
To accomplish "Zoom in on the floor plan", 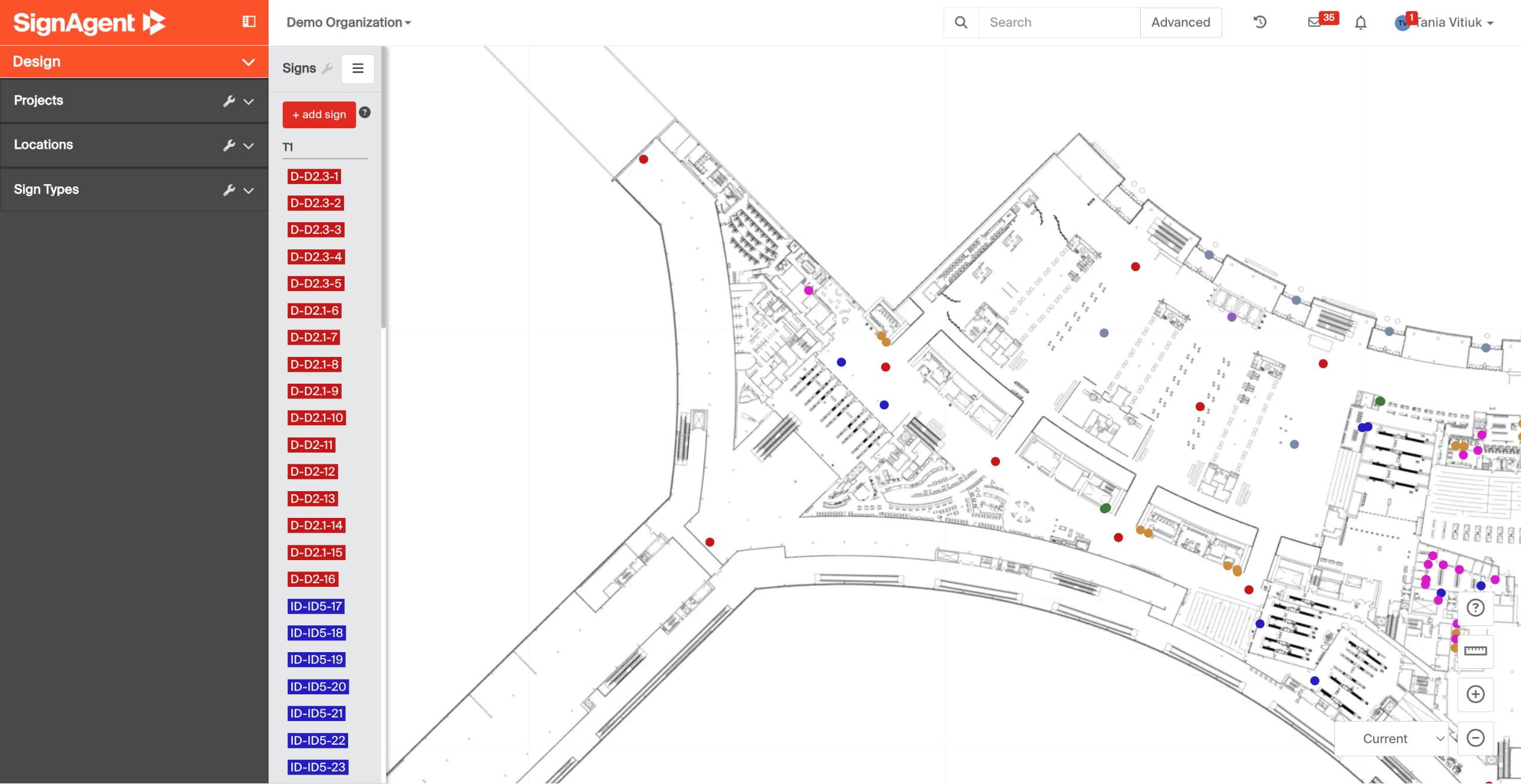I will tap(1475, 694).
